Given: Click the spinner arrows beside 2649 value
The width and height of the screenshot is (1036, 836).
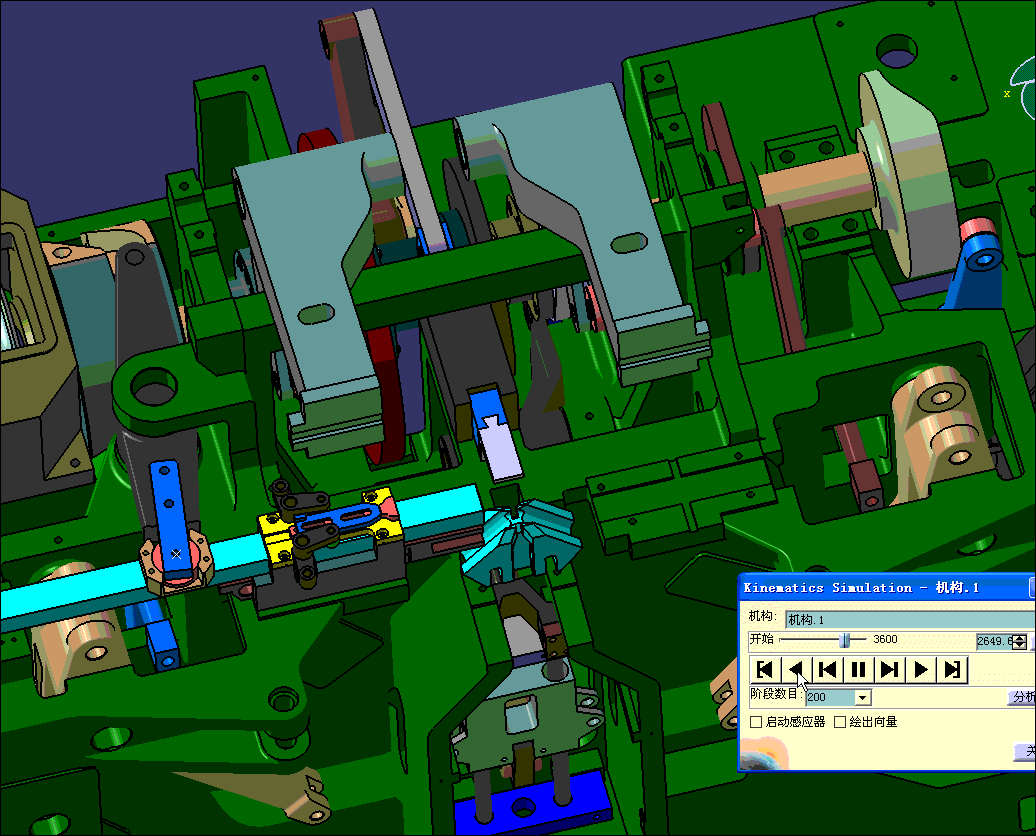Looking at the screenshot, I should (x=1021, y=641).
